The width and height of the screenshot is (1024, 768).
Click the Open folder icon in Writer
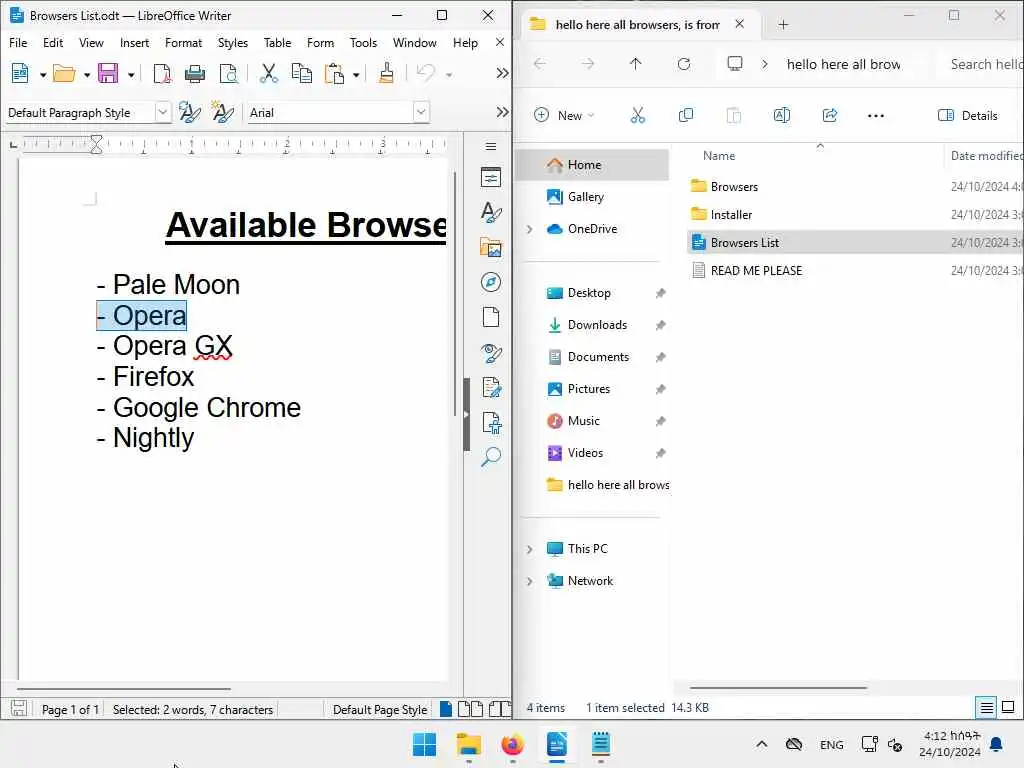[64, 73]
